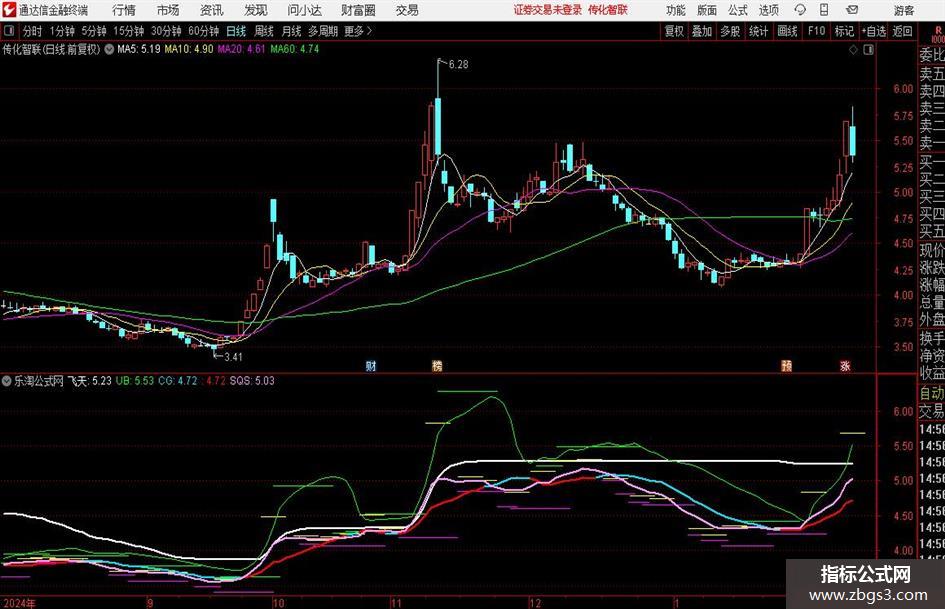Image resolution: width=945 pixels, height=609 pixels.
Task: Click the 榜 marker icon below the chart
Action: point(437,365)
